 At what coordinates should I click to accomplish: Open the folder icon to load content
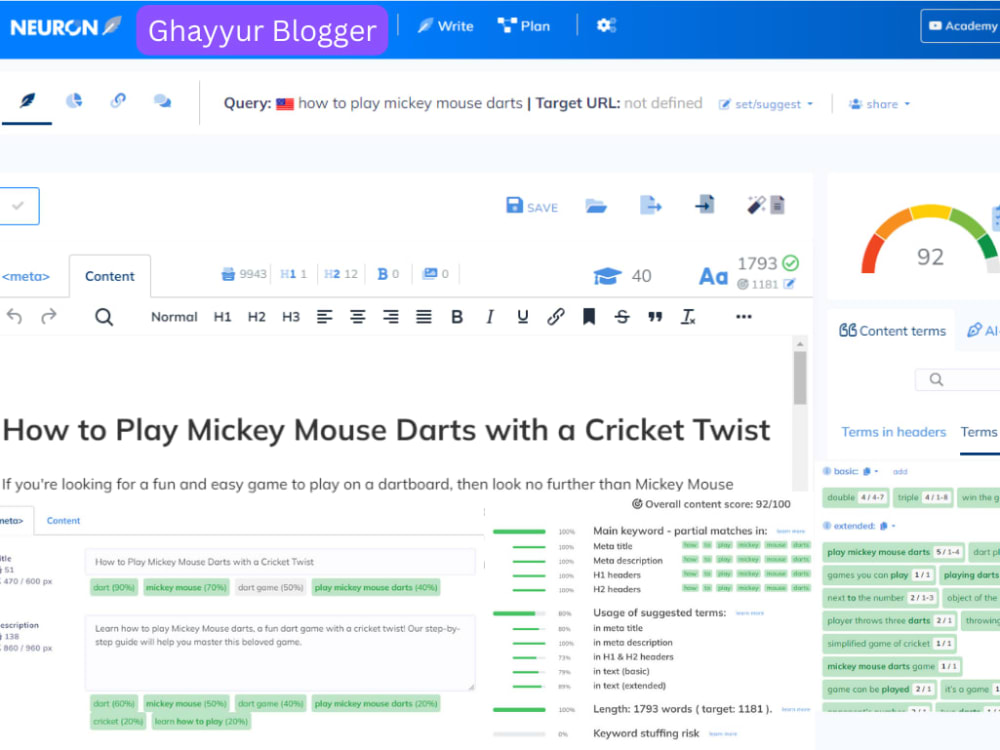click(596, 206)
